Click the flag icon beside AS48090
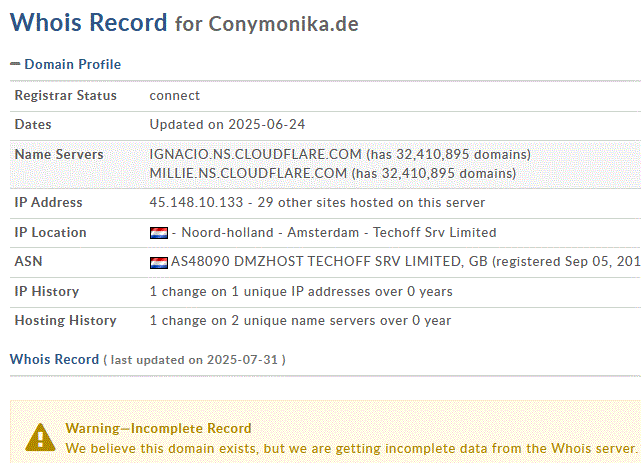 pos(158,263)
